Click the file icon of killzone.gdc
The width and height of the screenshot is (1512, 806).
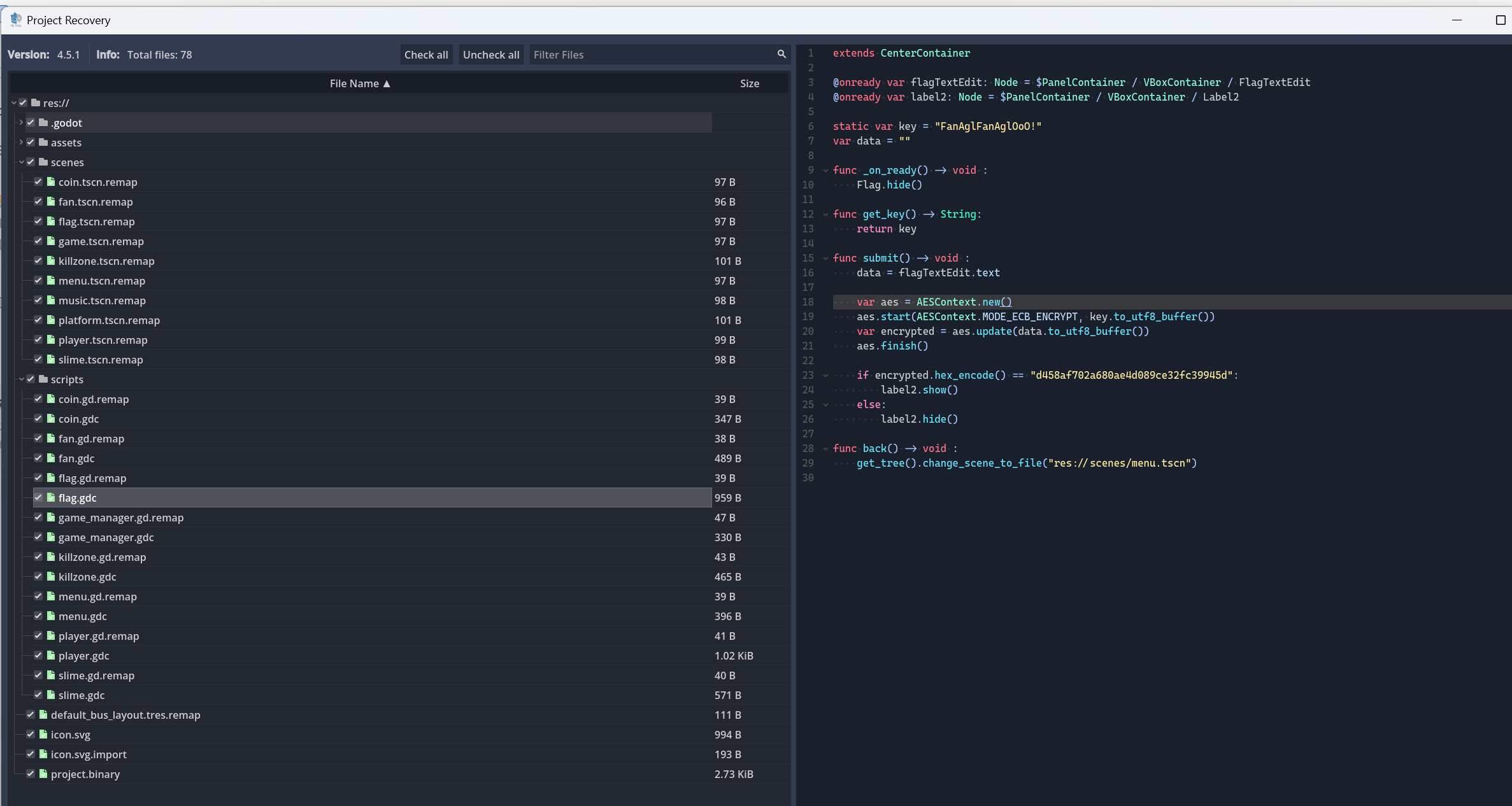51,576
